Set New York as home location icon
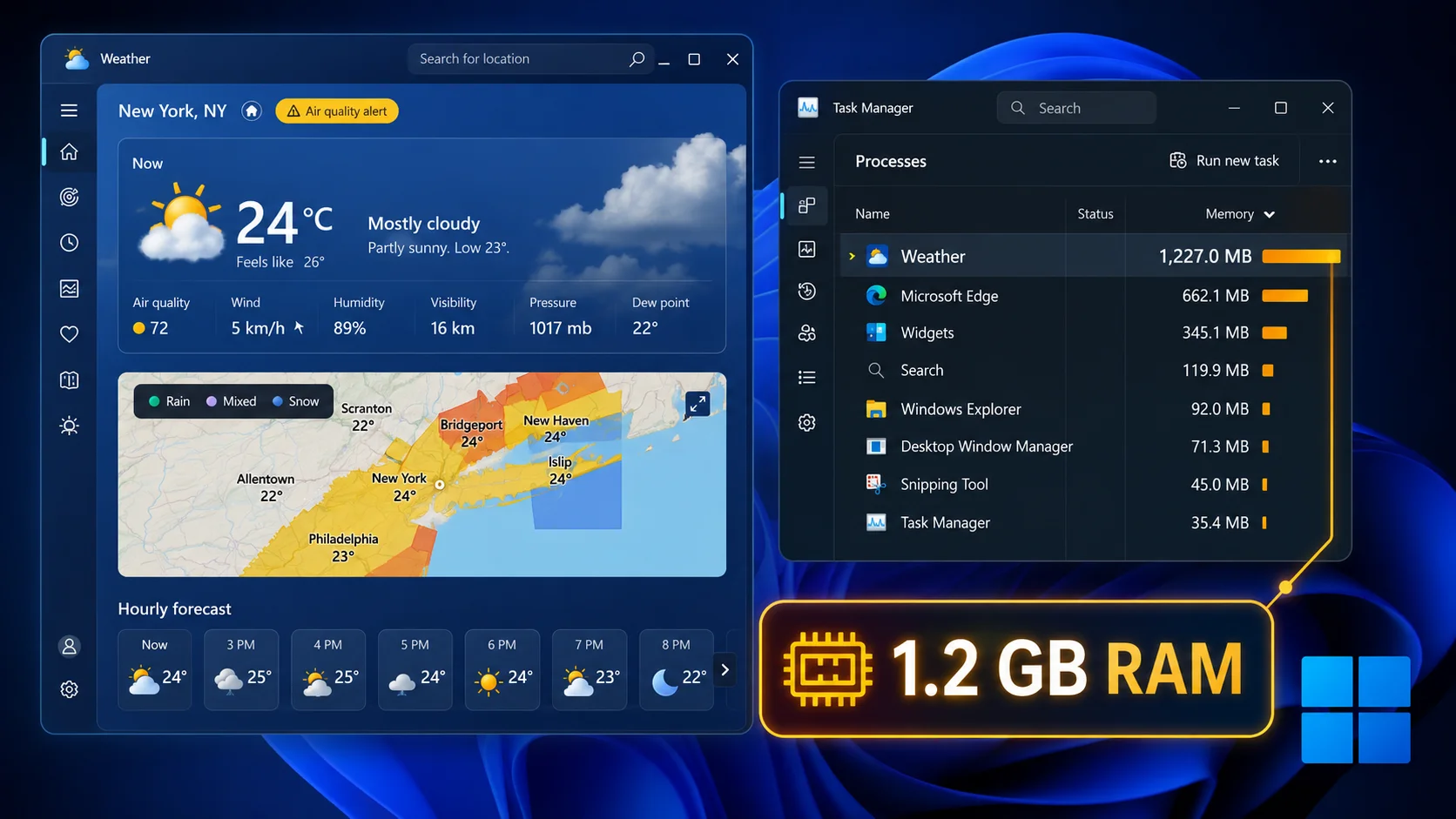1456x819 pixels. 252,111
